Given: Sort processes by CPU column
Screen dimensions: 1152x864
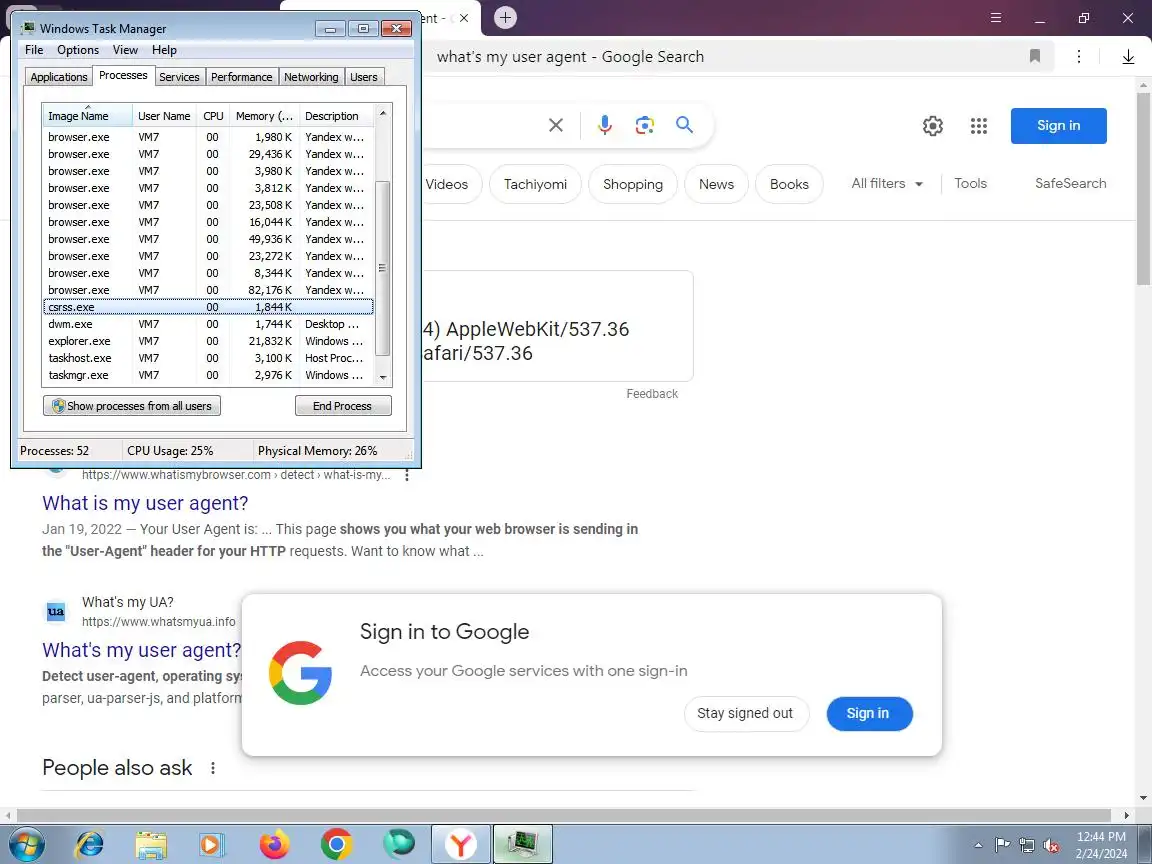Looking at the screenshot, I should tap(213, 115).
